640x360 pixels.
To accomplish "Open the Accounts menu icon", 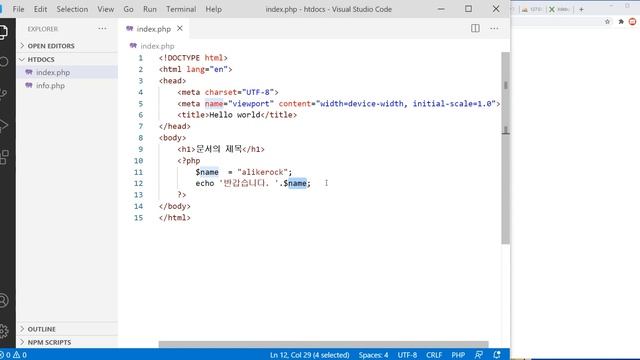I will pos(4,300).
